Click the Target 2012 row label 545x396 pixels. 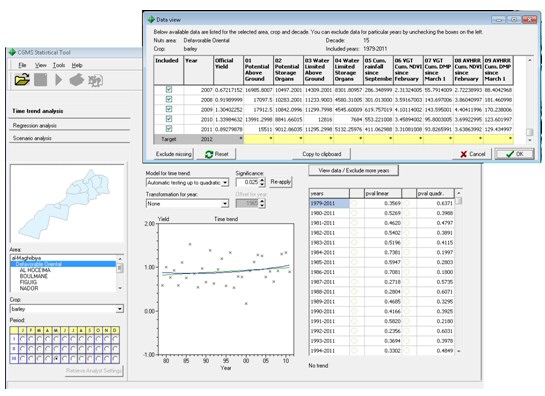point(198,139)
